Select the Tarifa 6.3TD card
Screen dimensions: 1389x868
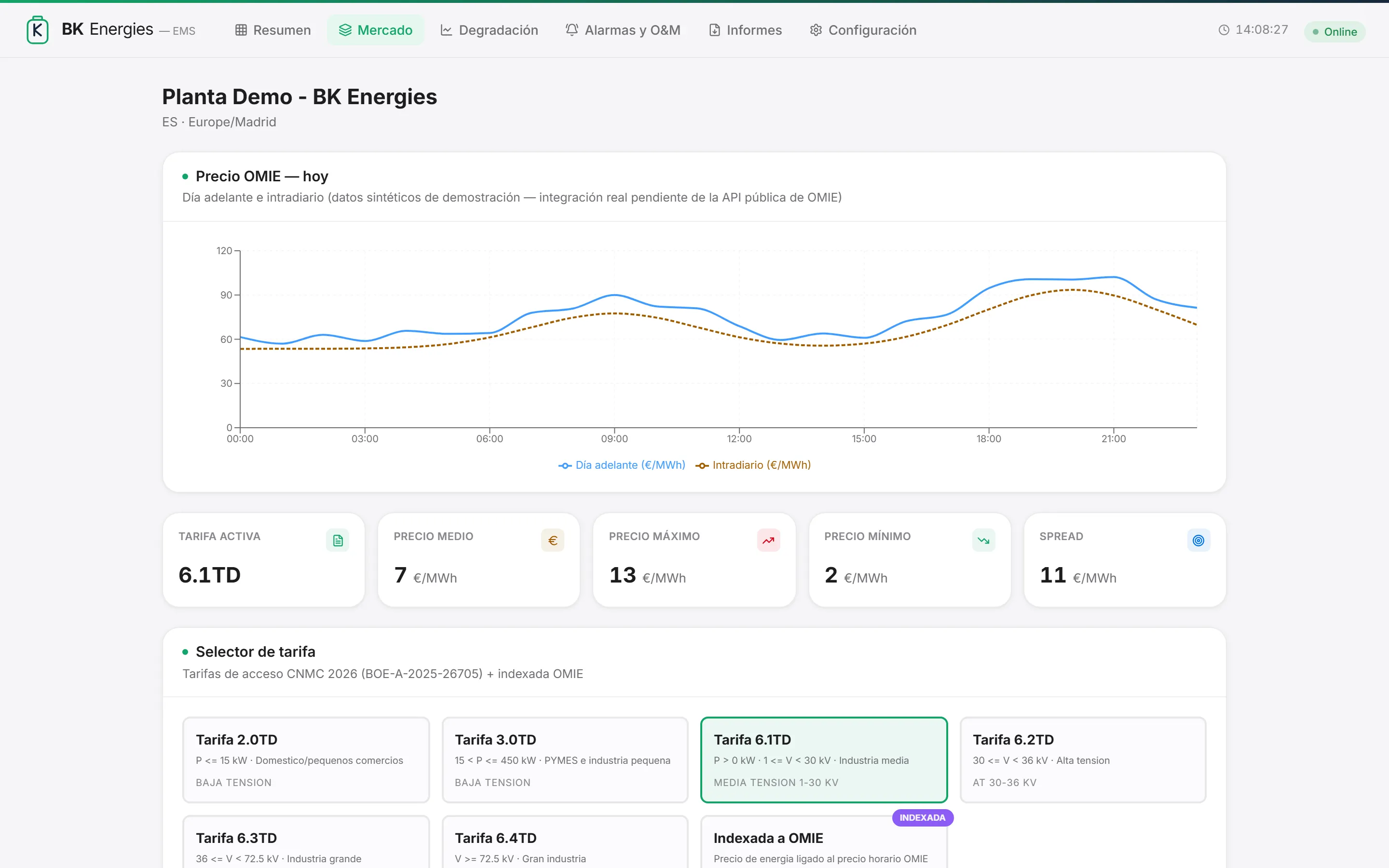pos(306,841)
